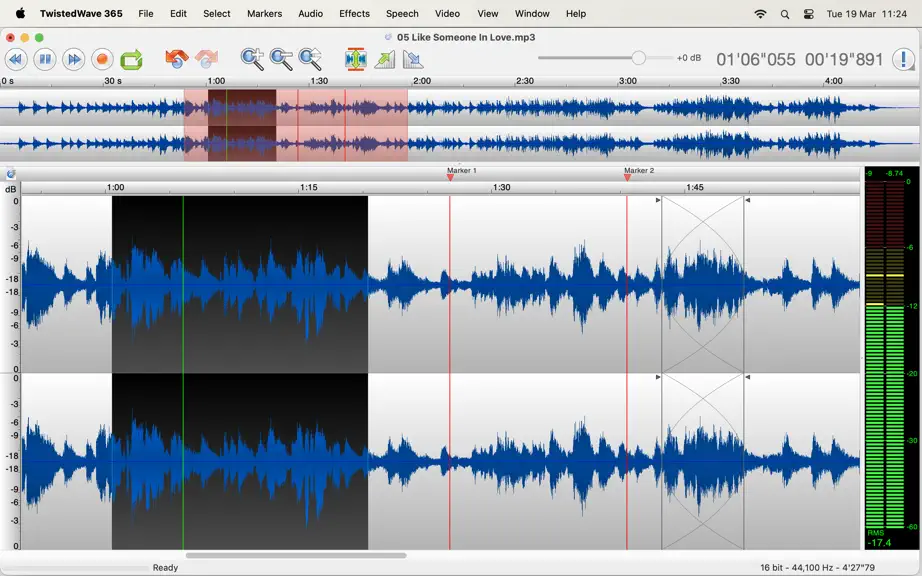
Task: Pause playback with the pause button
Action: 45,59
